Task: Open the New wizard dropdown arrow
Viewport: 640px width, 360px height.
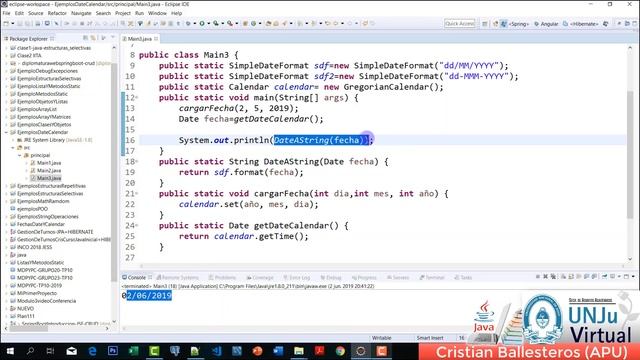Action: point(13,24)
